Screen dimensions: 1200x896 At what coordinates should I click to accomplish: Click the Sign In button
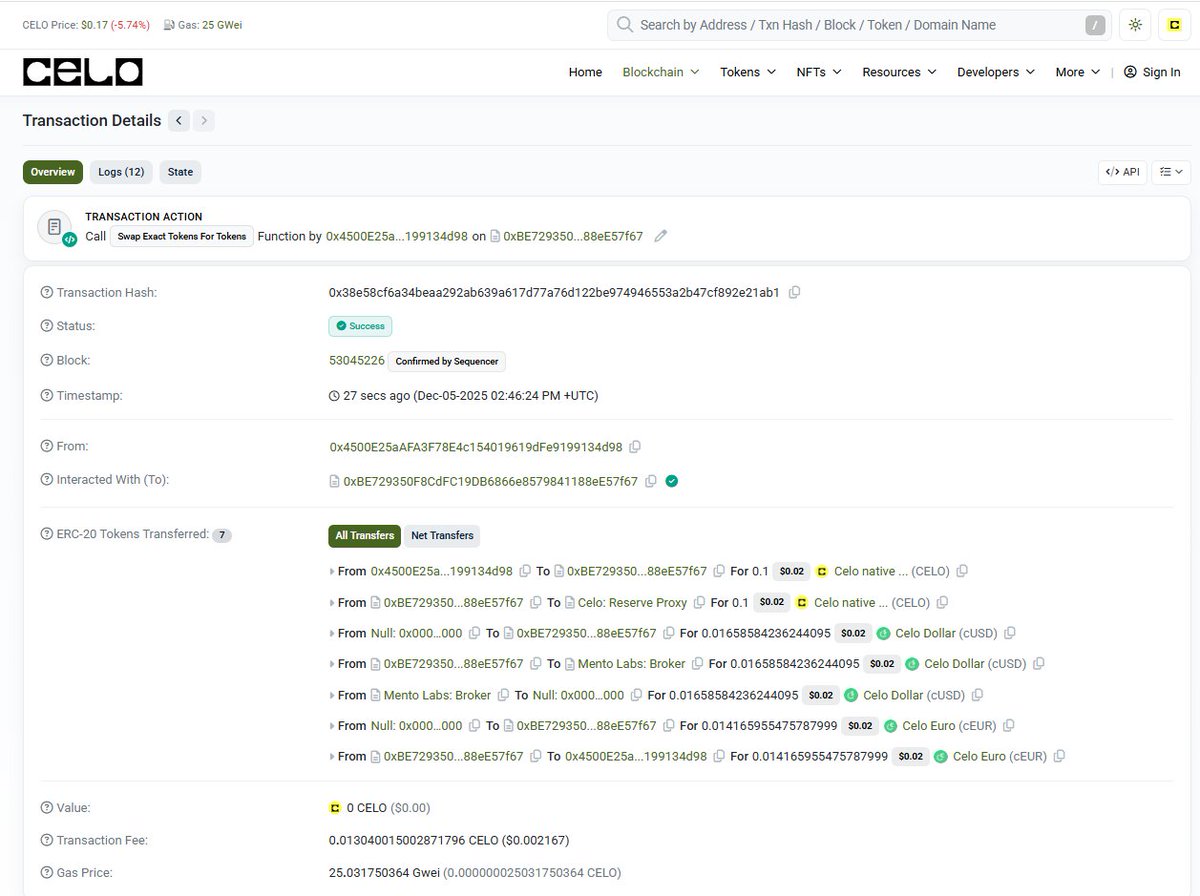tap(1152, 72)
